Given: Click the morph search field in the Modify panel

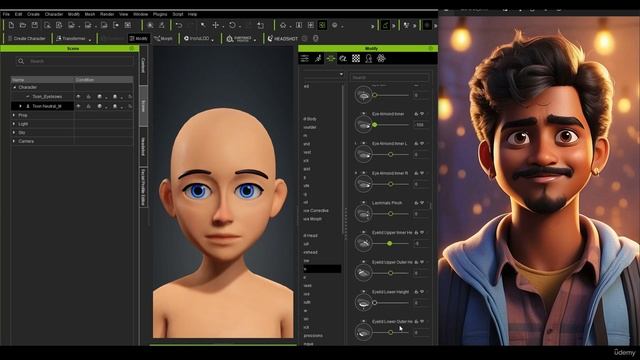Looking at the screenshot, I should pos(390,77).
